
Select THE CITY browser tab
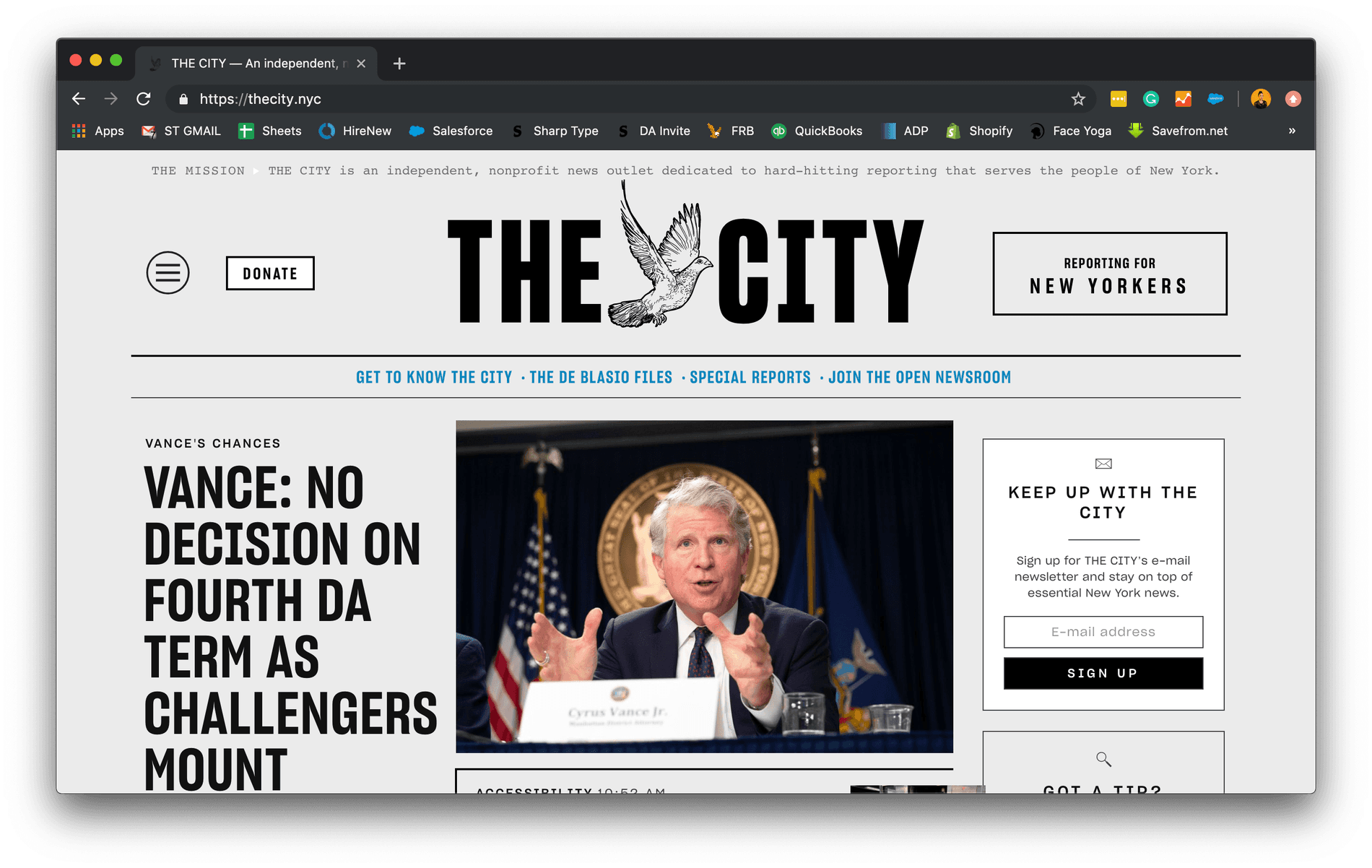[x=256, y=64]
